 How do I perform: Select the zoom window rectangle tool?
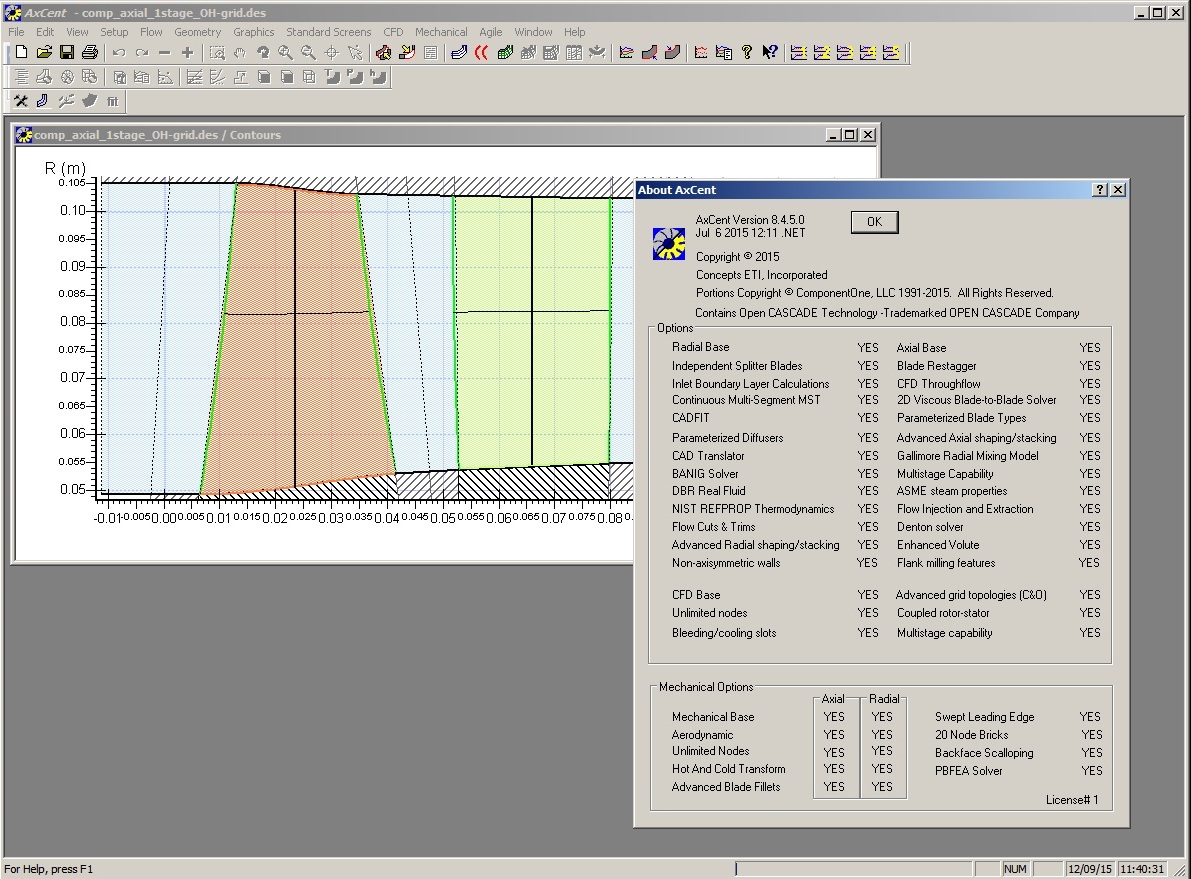[217, 53]
